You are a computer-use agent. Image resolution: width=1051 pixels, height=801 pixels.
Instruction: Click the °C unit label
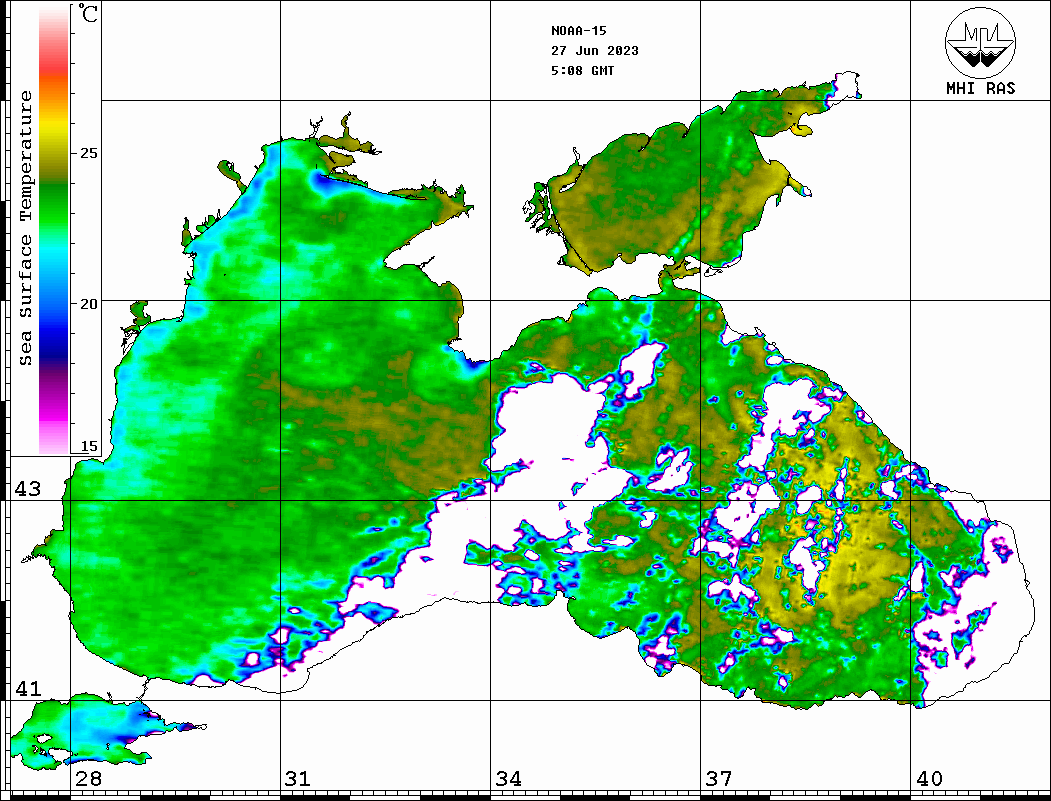coord(88,13)
